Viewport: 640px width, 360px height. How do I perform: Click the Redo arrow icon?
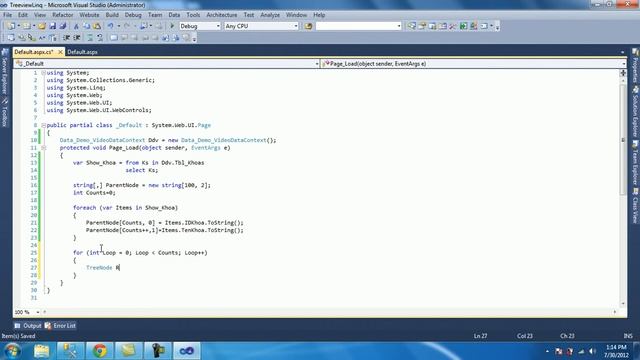tap(127, 26)
